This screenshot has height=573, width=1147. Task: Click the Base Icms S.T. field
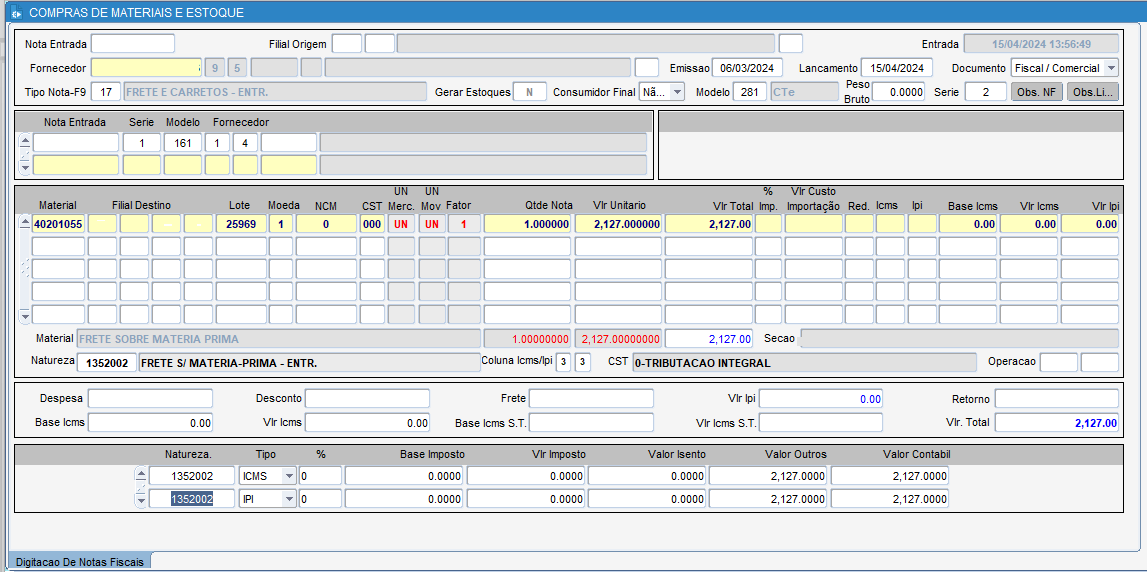[591, 423]
